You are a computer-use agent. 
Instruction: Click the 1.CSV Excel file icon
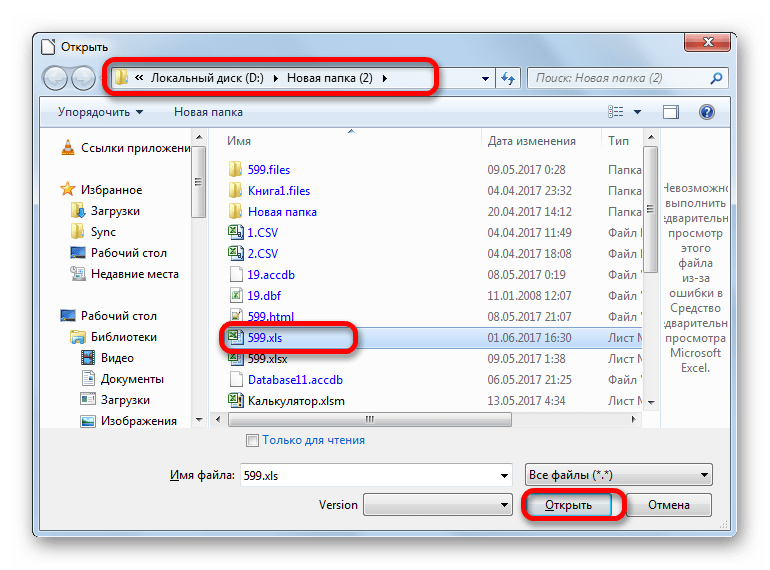[x=236, y=232]
